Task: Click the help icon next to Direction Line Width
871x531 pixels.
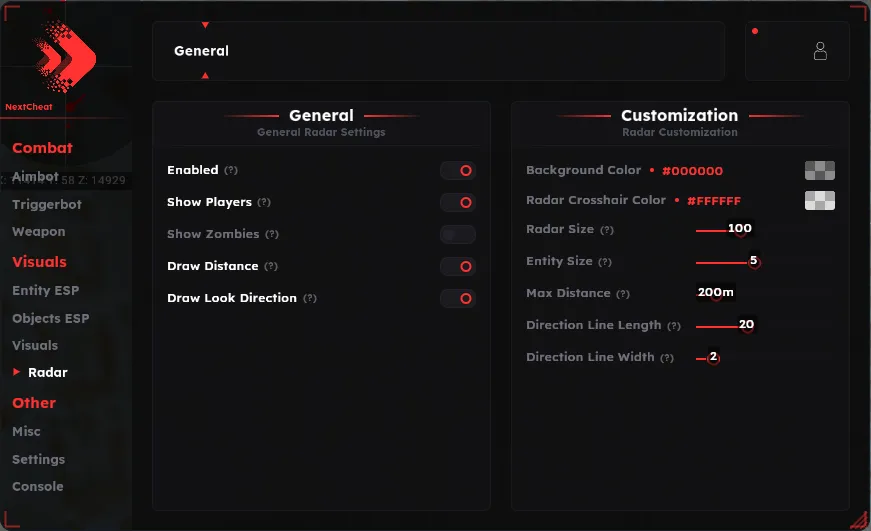Action: (667, 358)
